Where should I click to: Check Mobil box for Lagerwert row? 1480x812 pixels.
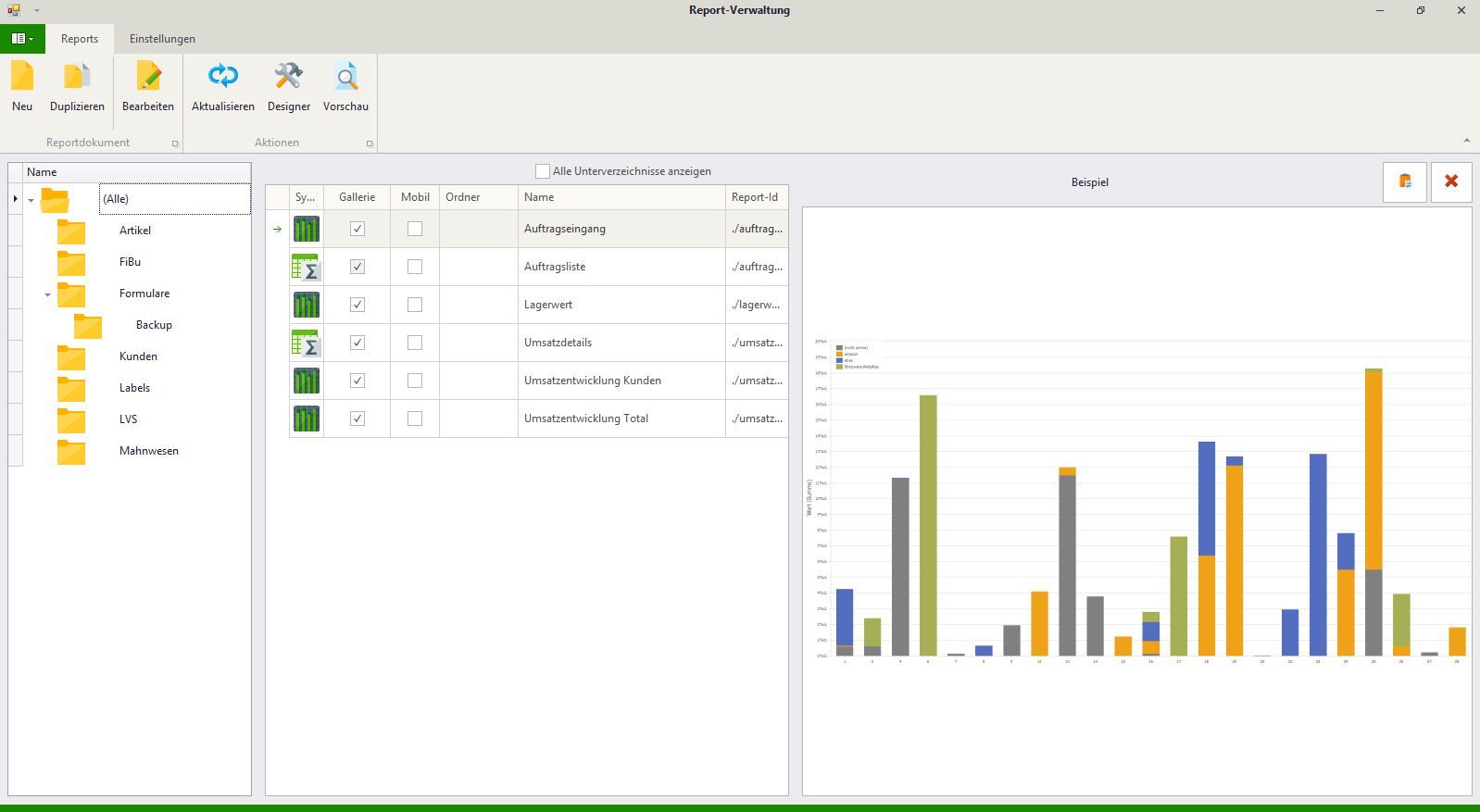[x=415, y=305]
